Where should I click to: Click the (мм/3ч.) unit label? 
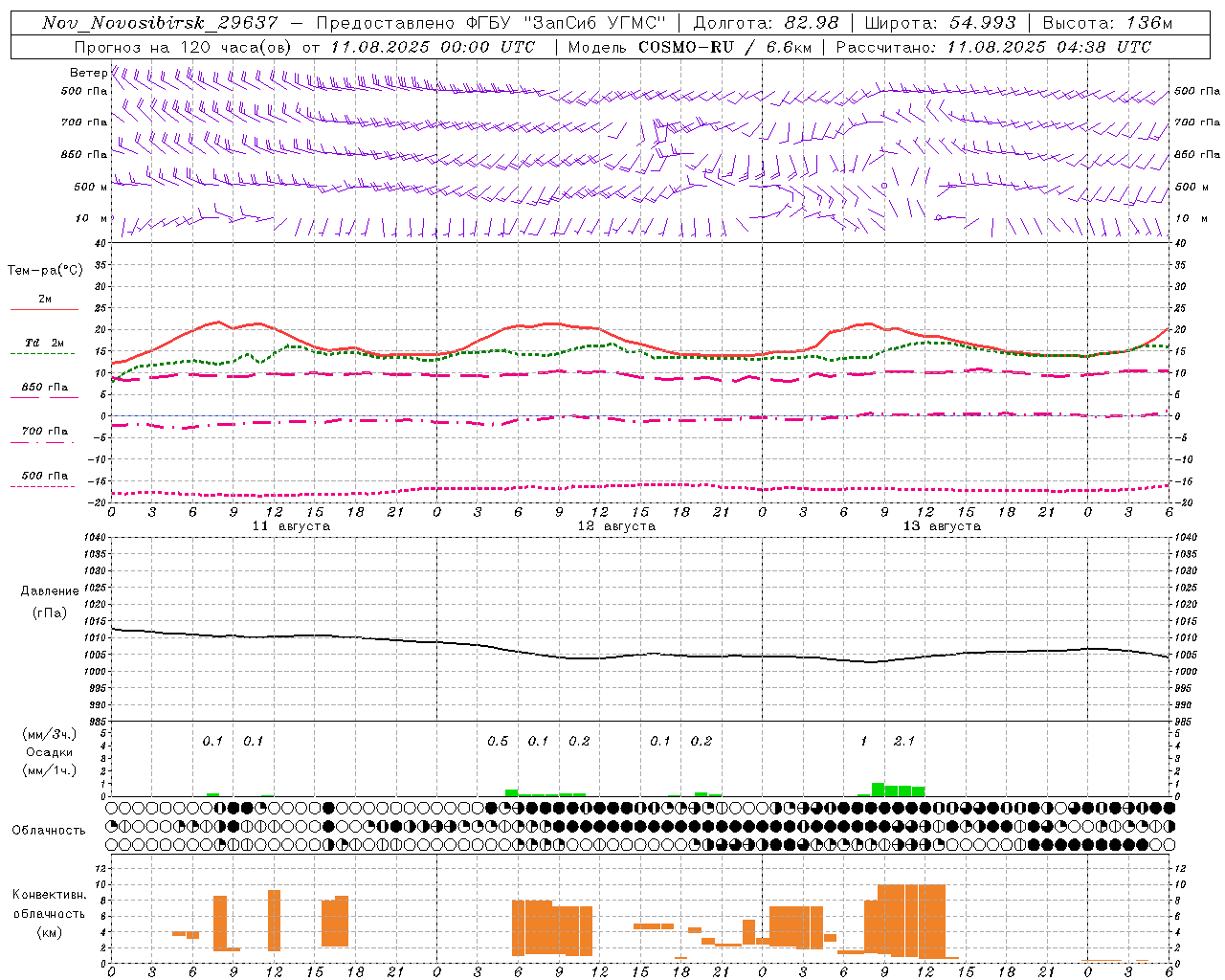coord(49,734)
